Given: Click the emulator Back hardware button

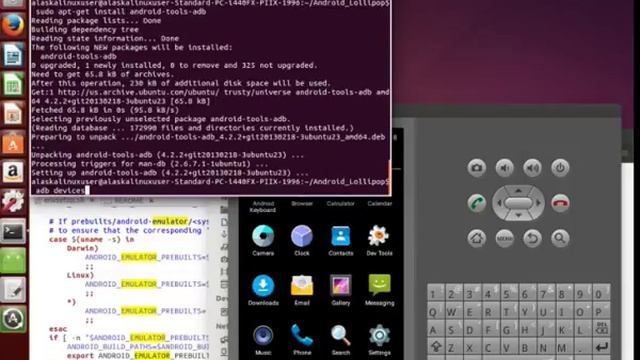Looking at the screenshot, I should [x=532, y=238].
